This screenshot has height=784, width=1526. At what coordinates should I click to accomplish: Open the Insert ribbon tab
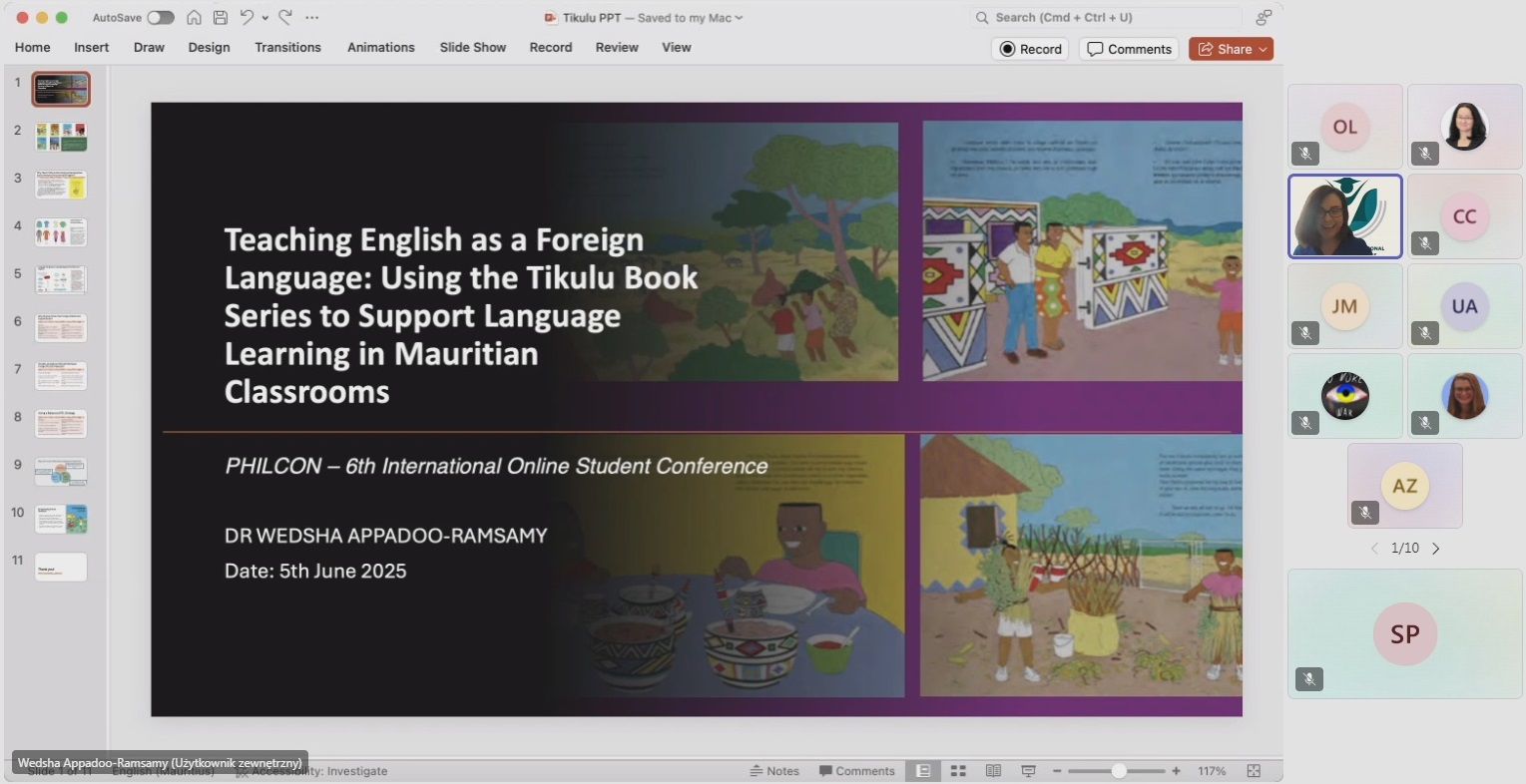click(92, 47)
